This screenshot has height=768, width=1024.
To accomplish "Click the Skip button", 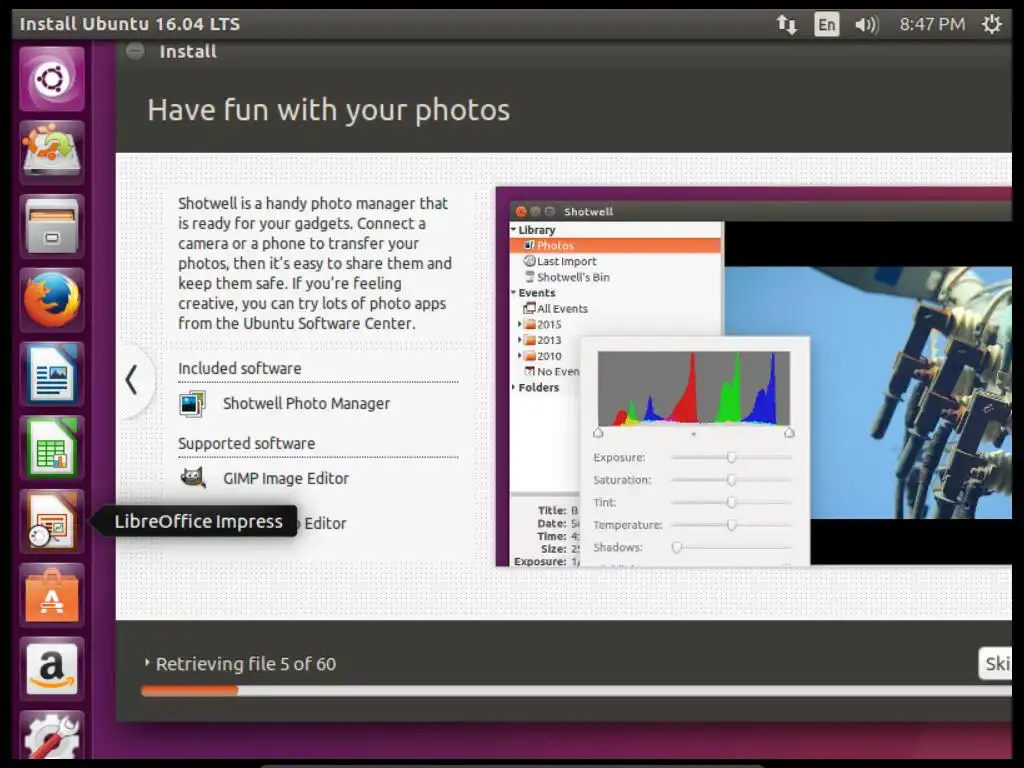I will (x=995, y=664).
